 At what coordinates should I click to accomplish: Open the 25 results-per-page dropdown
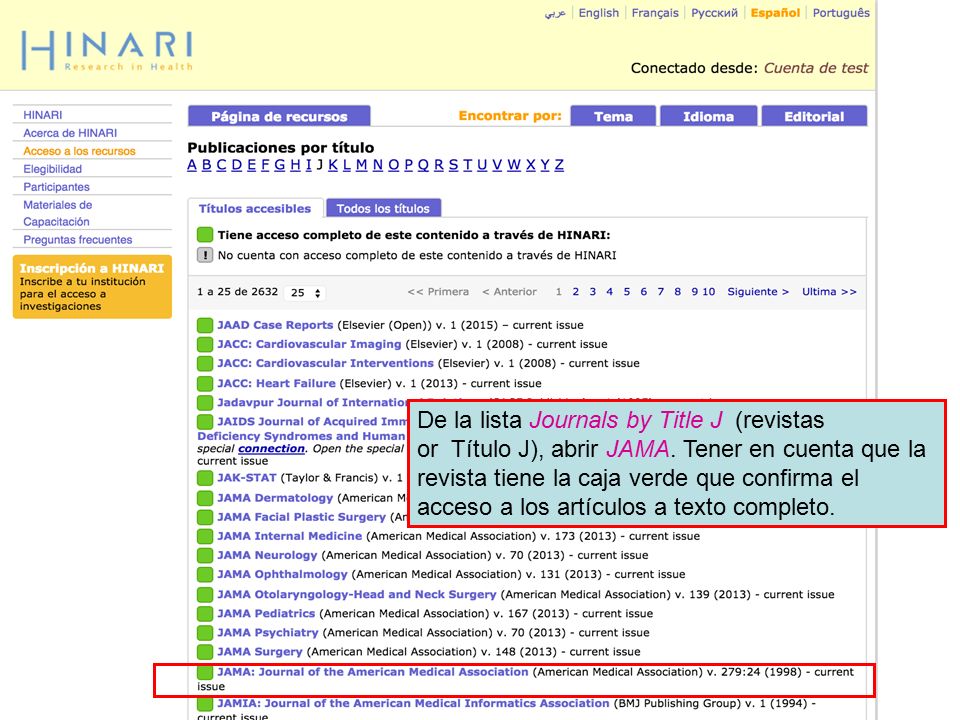point(305,293)
